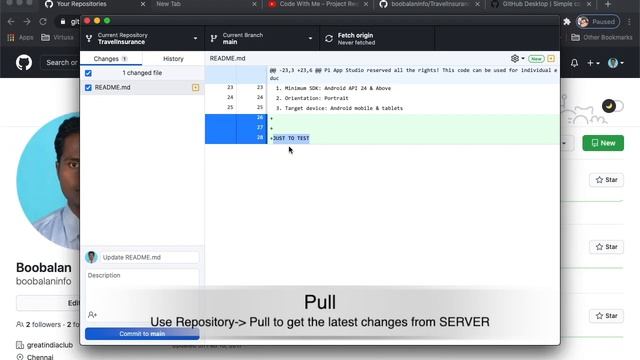Open the Other Bookmarks folder
Image resolution: width=640 pixels, height=360 pixels.
pyautogui.click(x=602, y=38)
